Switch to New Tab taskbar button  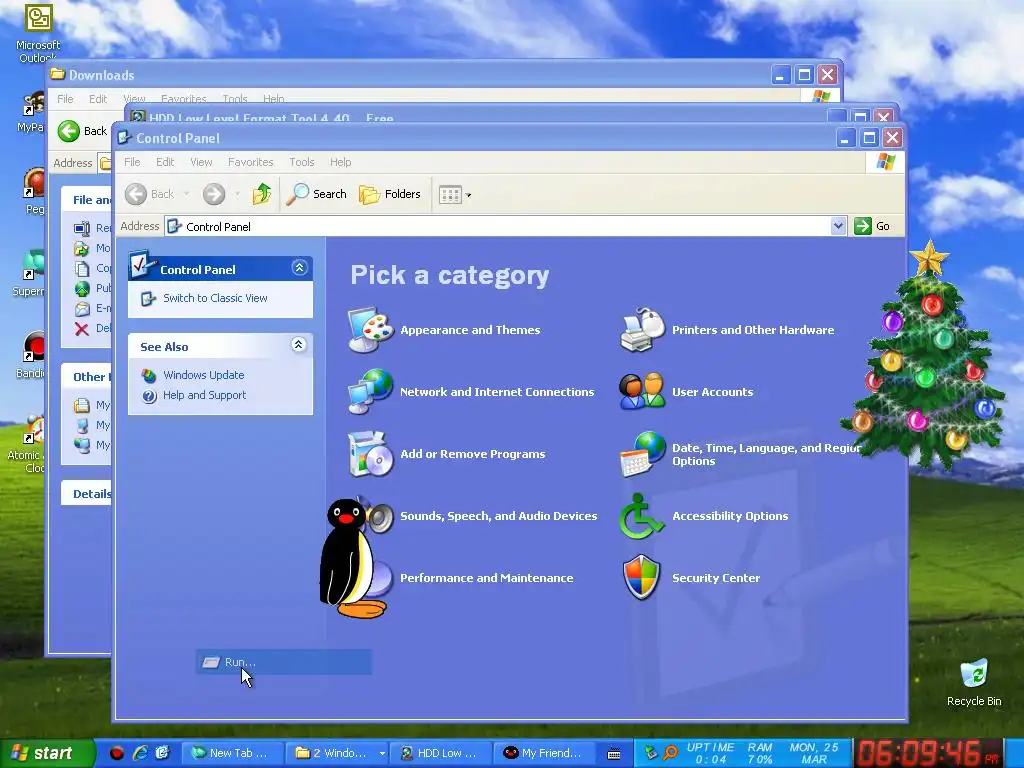pos(232,753)
